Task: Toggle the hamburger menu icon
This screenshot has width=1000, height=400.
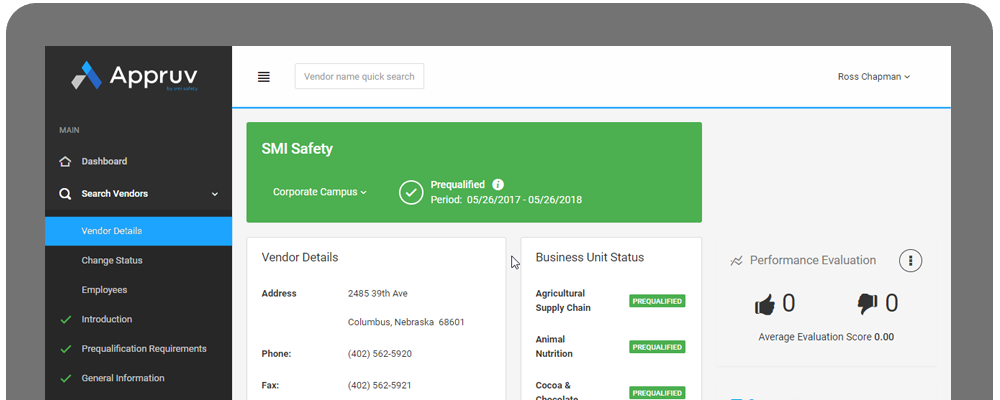Action: click(x=263, y=77)
